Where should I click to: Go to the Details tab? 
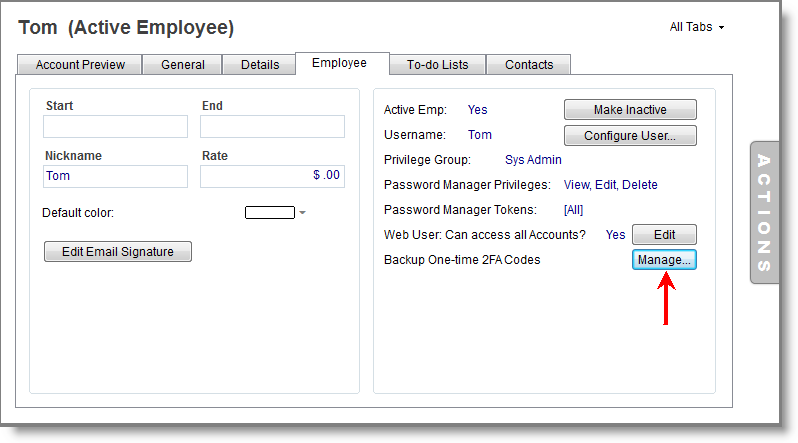(x=260, y=65)
